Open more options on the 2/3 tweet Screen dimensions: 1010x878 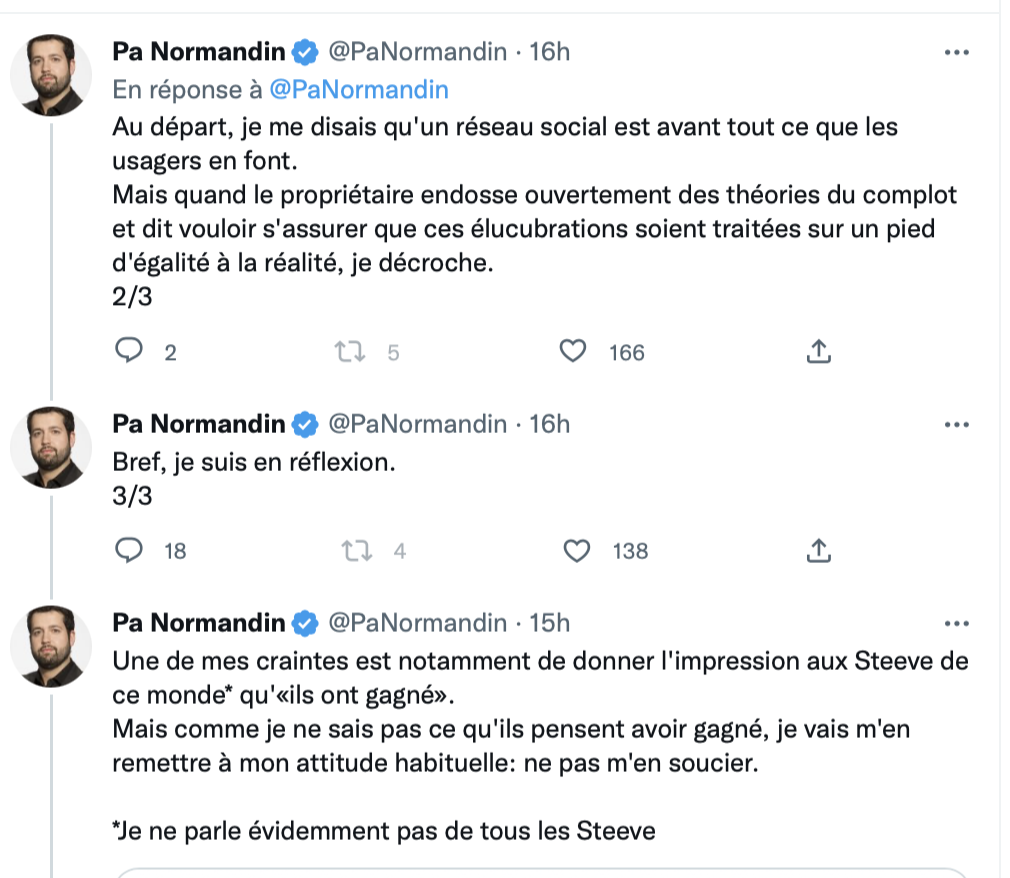(957, 52)
